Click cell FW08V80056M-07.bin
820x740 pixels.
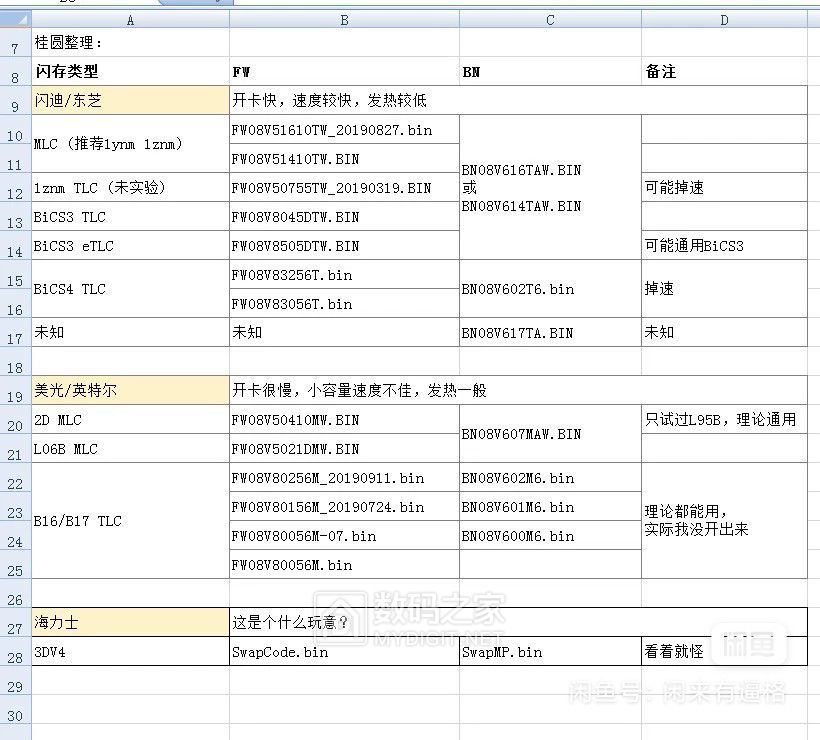click(x=344, y=536)
